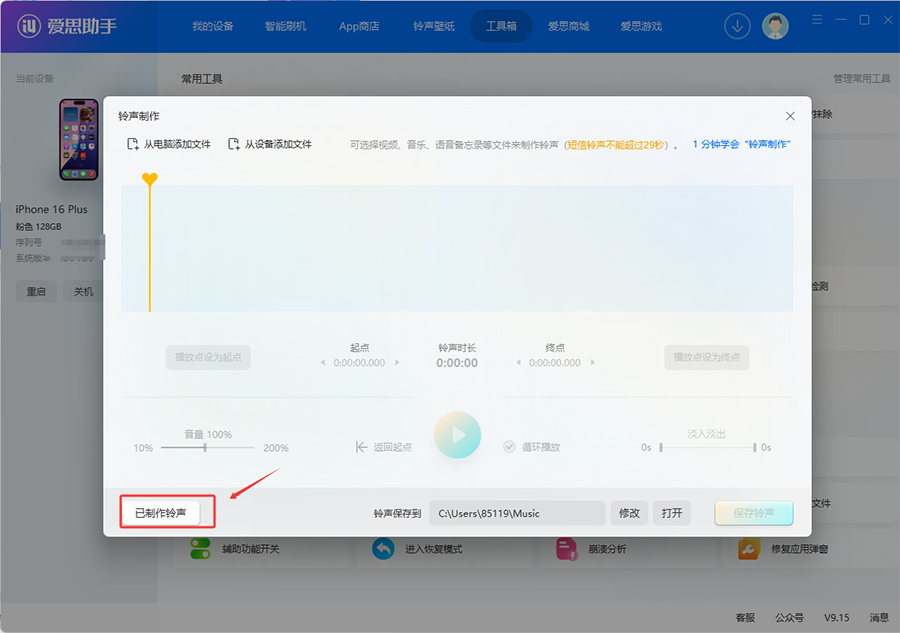
Task: Switch to App商店 tab
Action: (359, 26)
